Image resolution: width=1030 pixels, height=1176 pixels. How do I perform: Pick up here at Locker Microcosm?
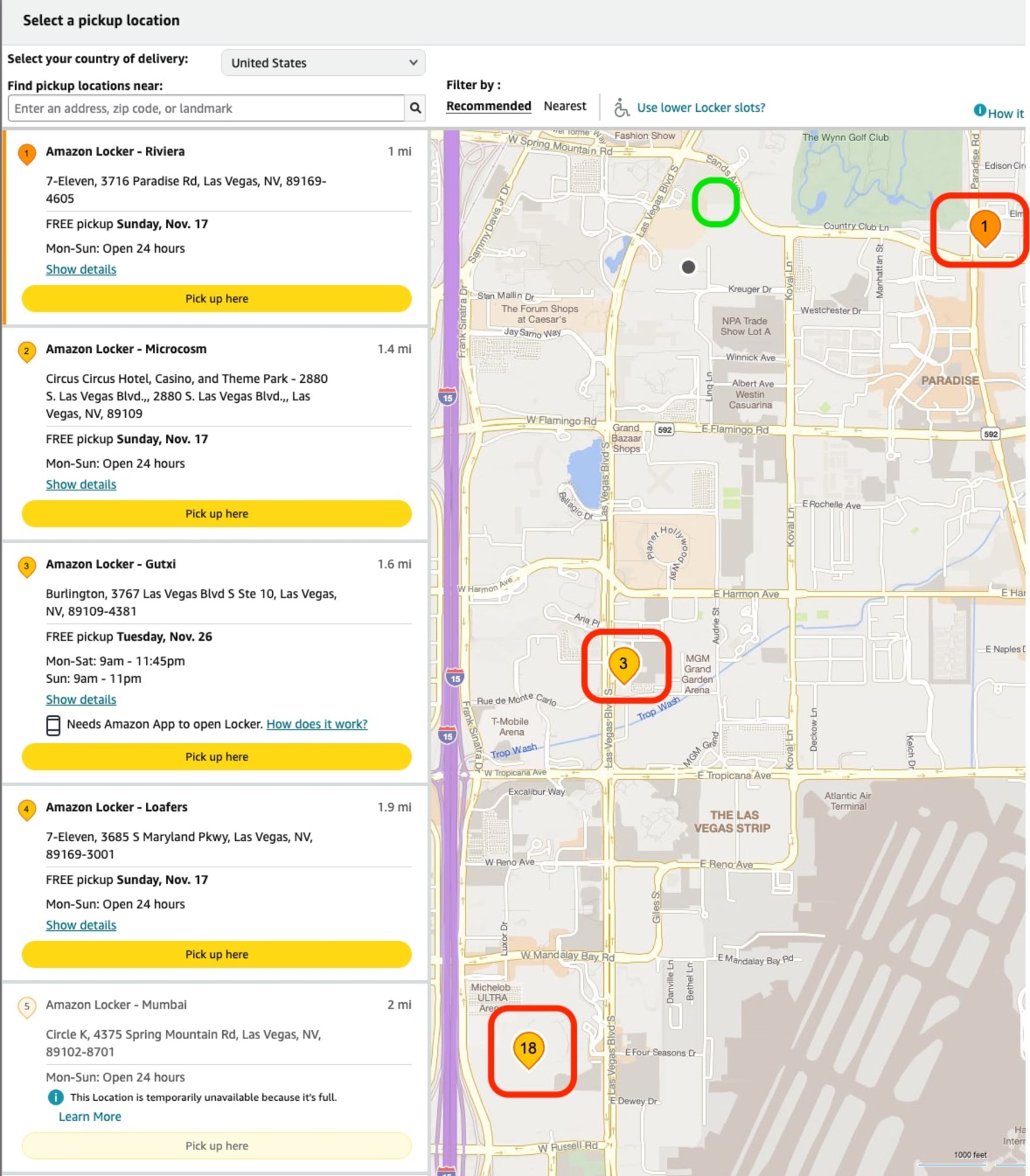point(216,514)
